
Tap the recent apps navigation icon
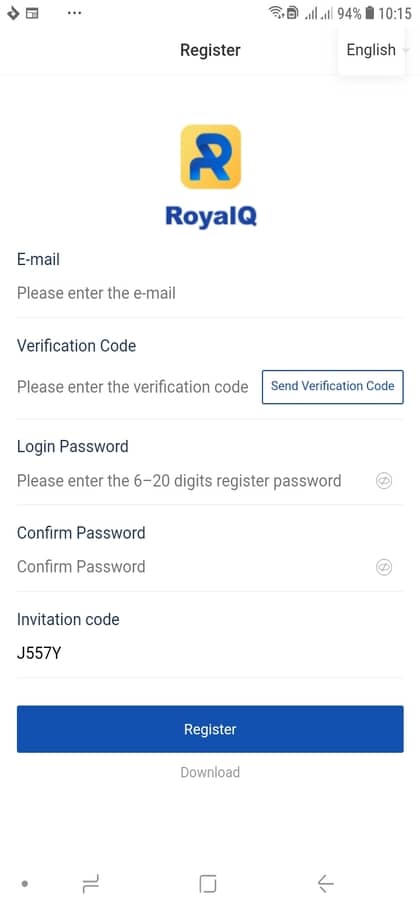point(90,884)
